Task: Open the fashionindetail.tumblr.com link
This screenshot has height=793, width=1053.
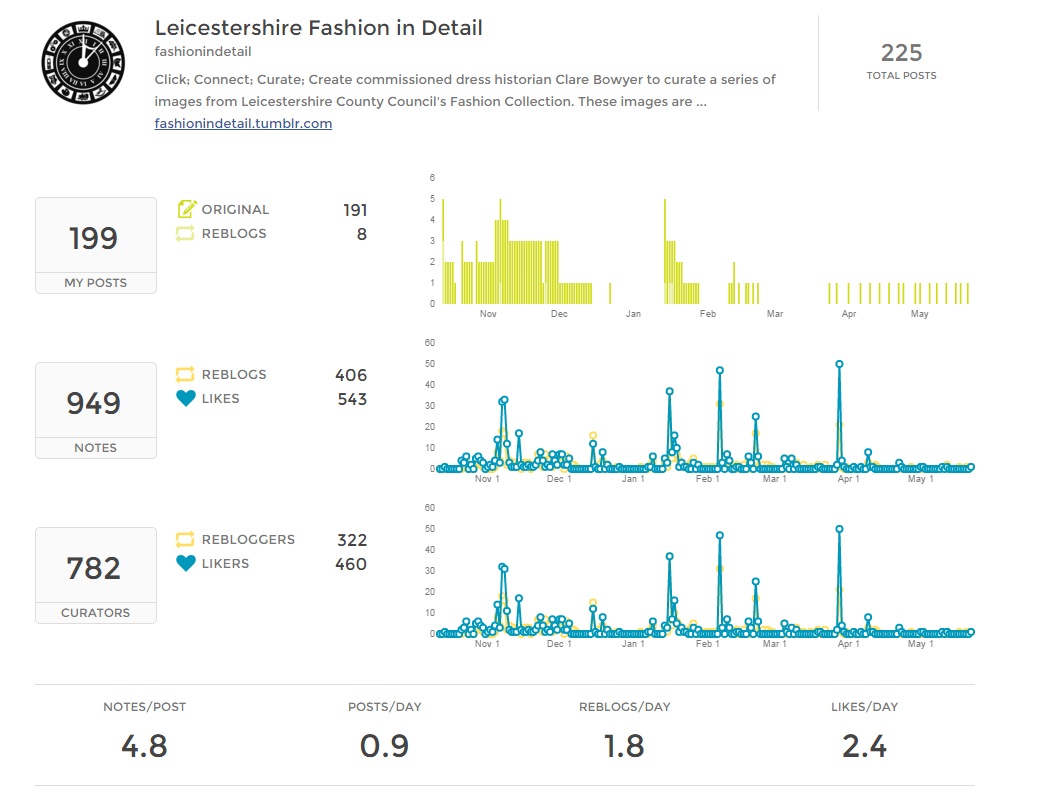Action: pyautogui.click(x=243, y=124)
